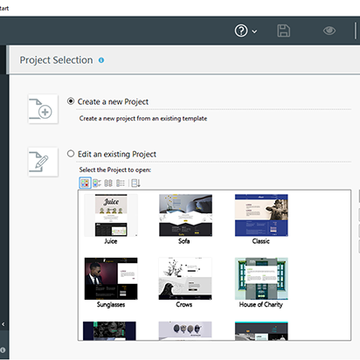Switch to large icons view
This screenshot has height=360, width=360.
tap(85, 183)
